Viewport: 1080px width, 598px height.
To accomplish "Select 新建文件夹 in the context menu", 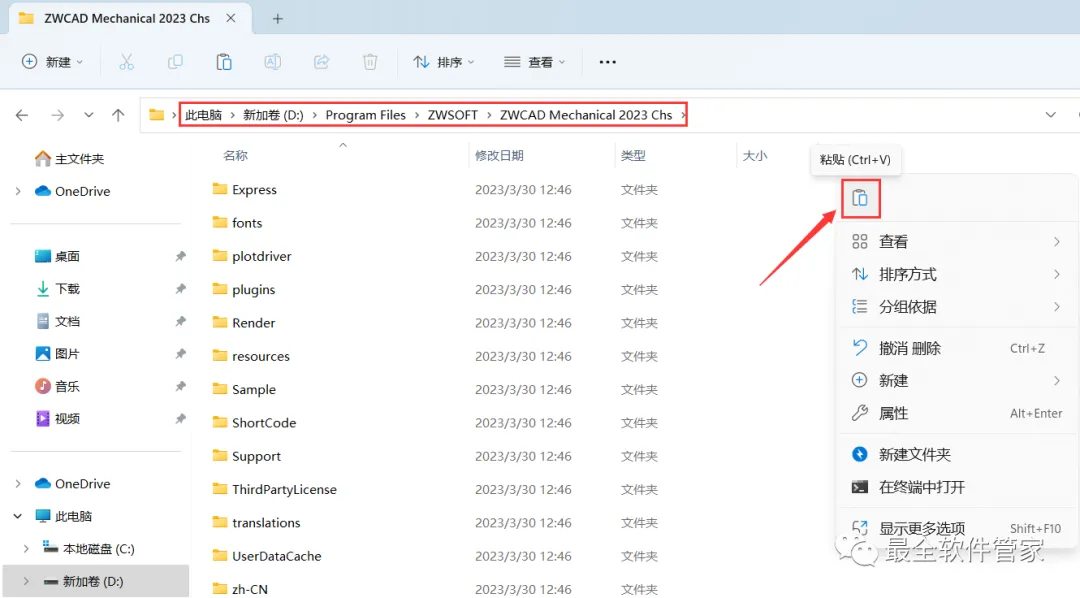I will (957, 455).
